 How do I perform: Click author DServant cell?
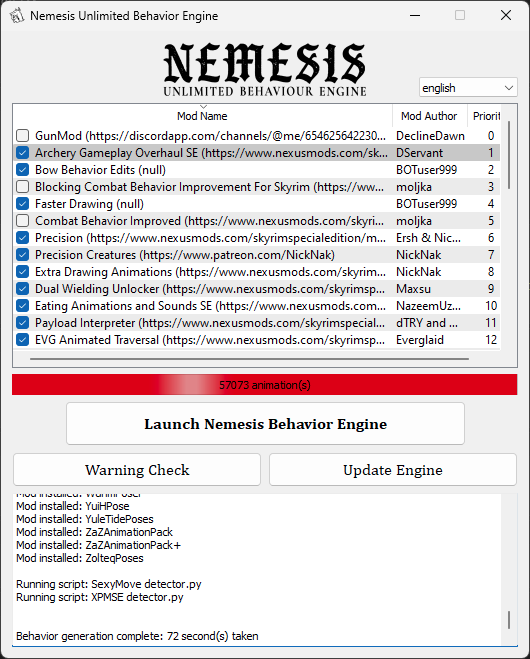419,153
